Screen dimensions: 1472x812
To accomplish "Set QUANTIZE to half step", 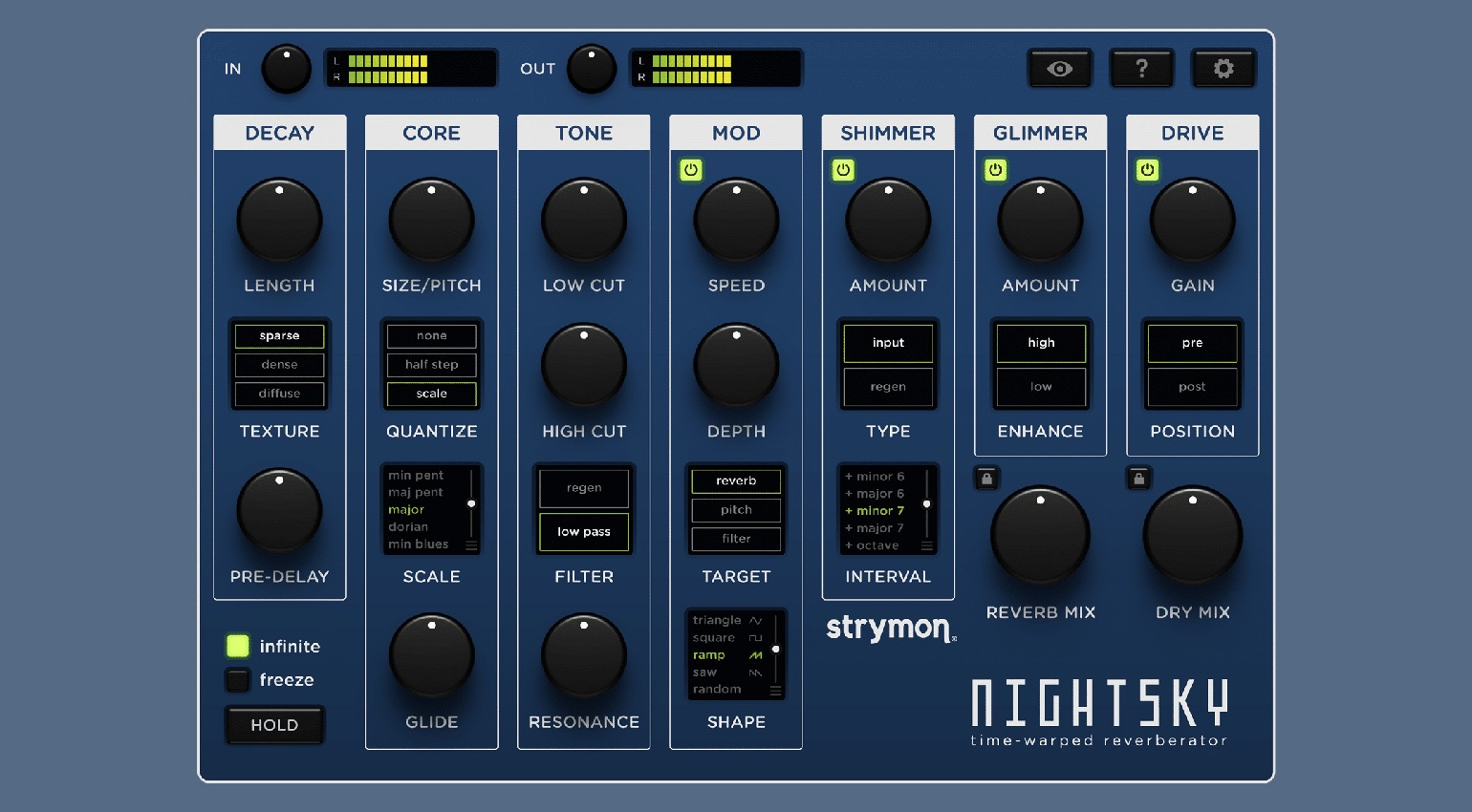I will click(x=431, y=365).
